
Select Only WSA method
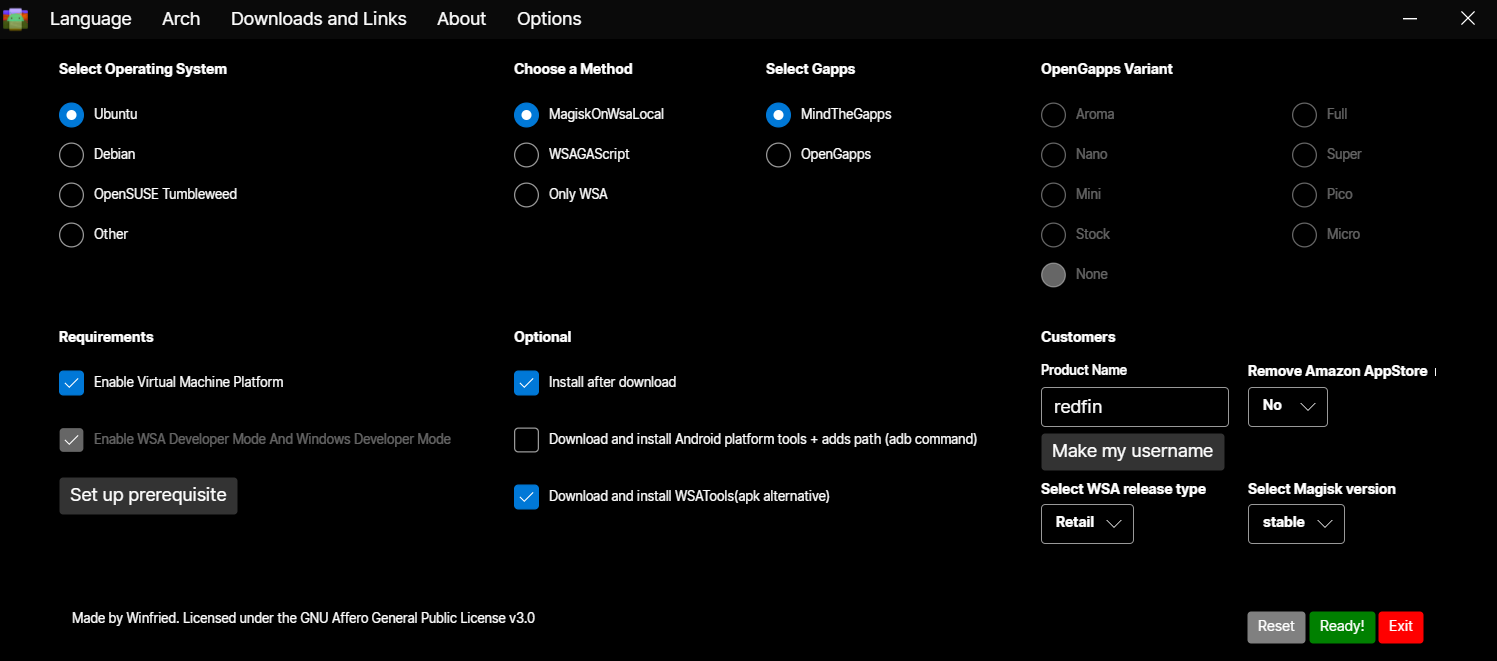[527, 195]
